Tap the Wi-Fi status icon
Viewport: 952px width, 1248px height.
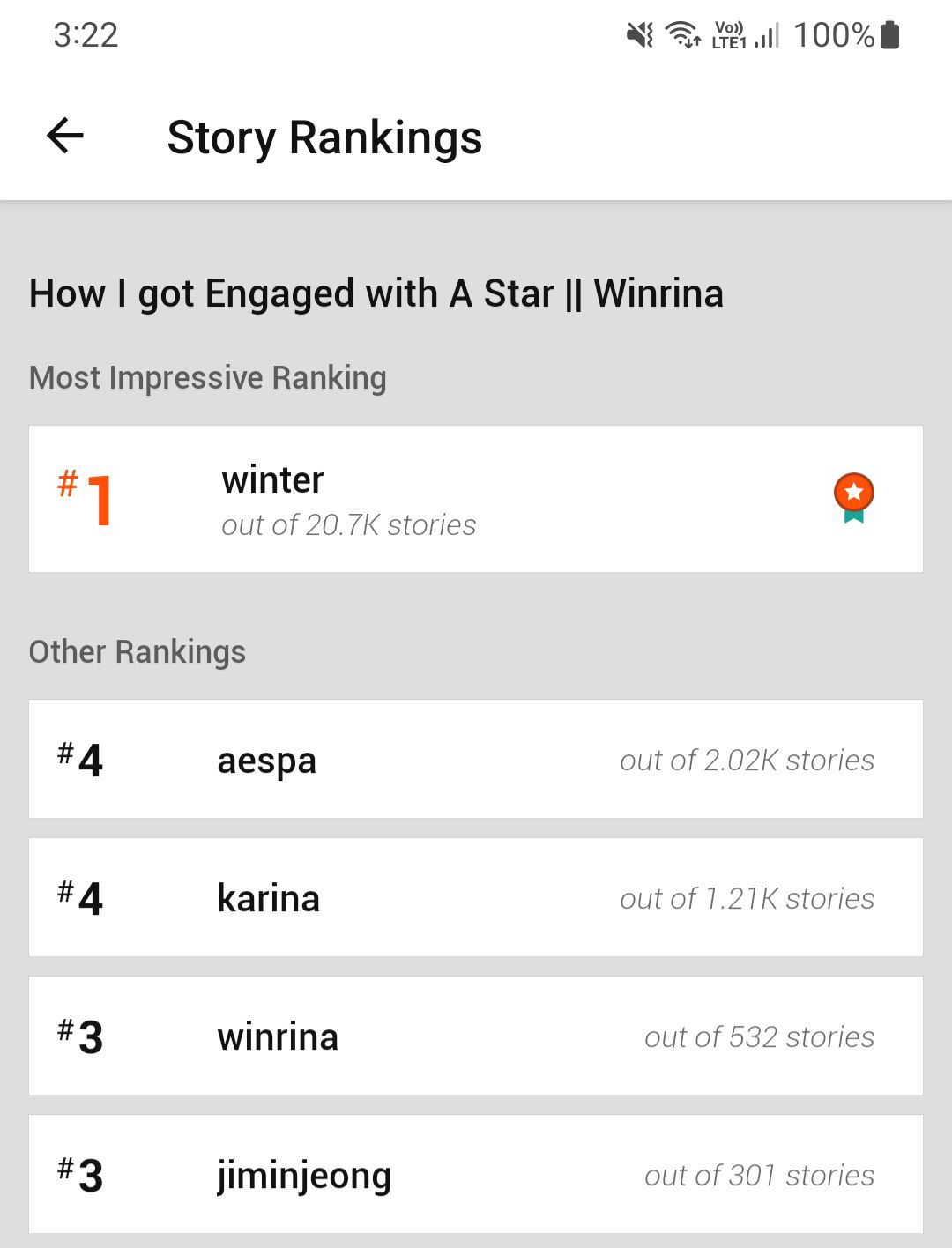click(x=682, y=35)
